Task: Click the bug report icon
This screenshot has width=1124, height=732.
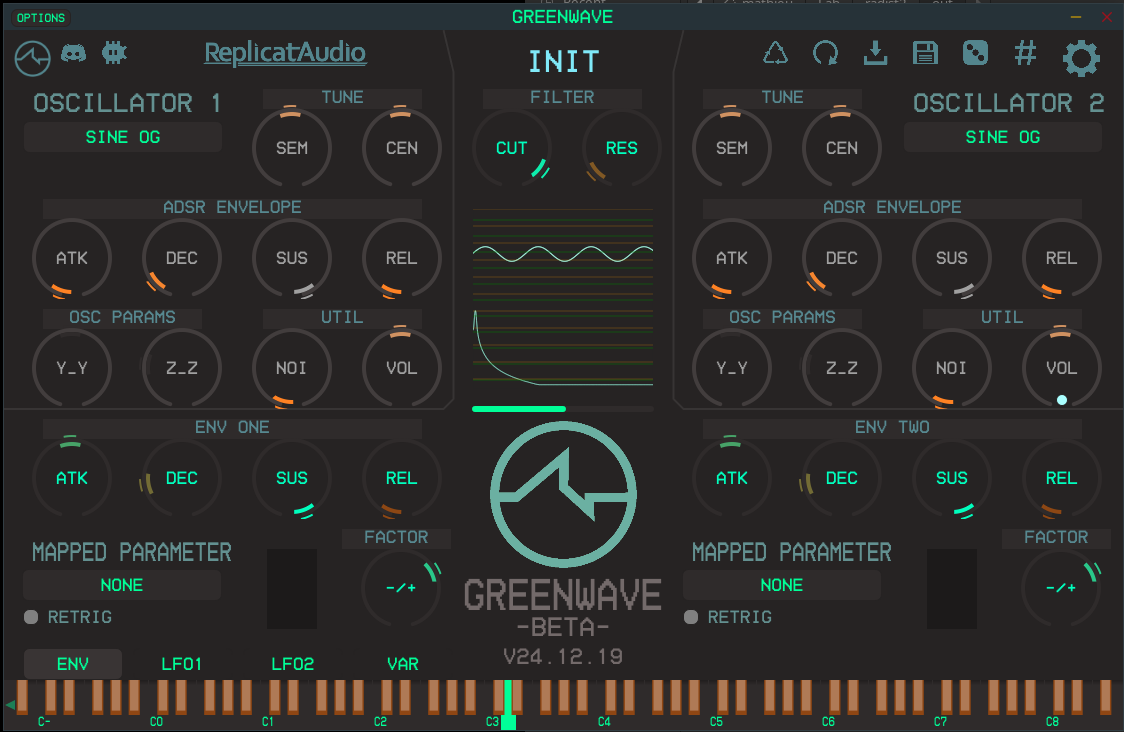Action: coord(114,53)
